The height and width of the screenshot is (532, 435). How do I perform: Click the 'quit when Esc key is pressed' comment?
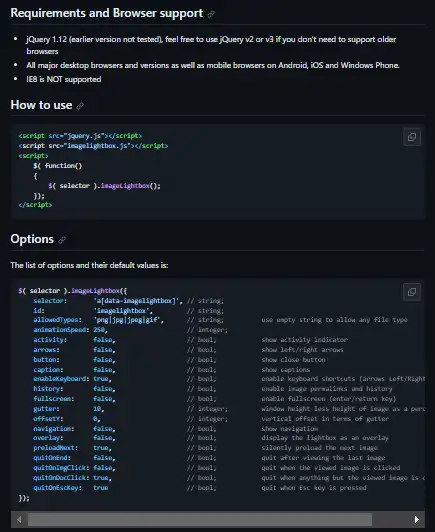[314, 488]
